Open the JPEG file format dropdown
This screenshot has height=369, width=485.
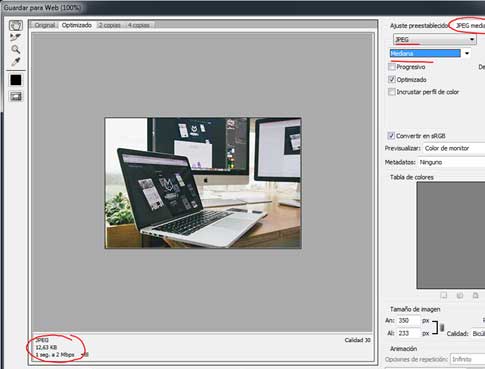coord(435,40)
